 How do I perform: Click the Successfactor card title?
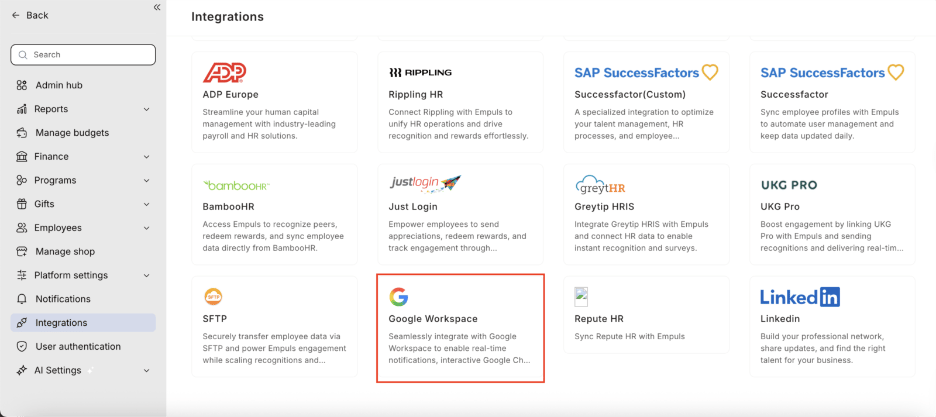[795, 94]
